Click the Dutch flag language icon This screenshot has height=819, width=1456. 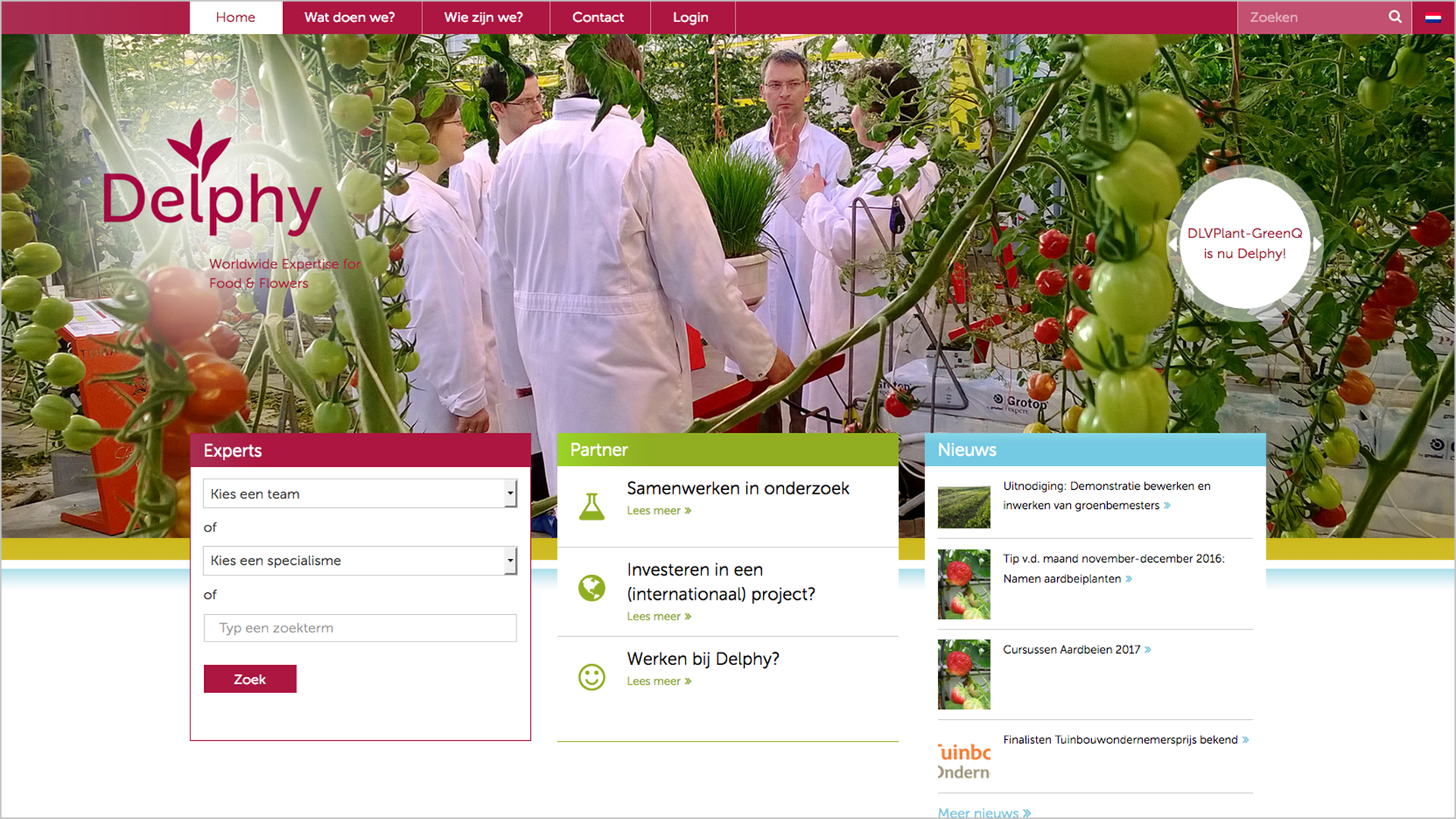[x=1432, y=17]
